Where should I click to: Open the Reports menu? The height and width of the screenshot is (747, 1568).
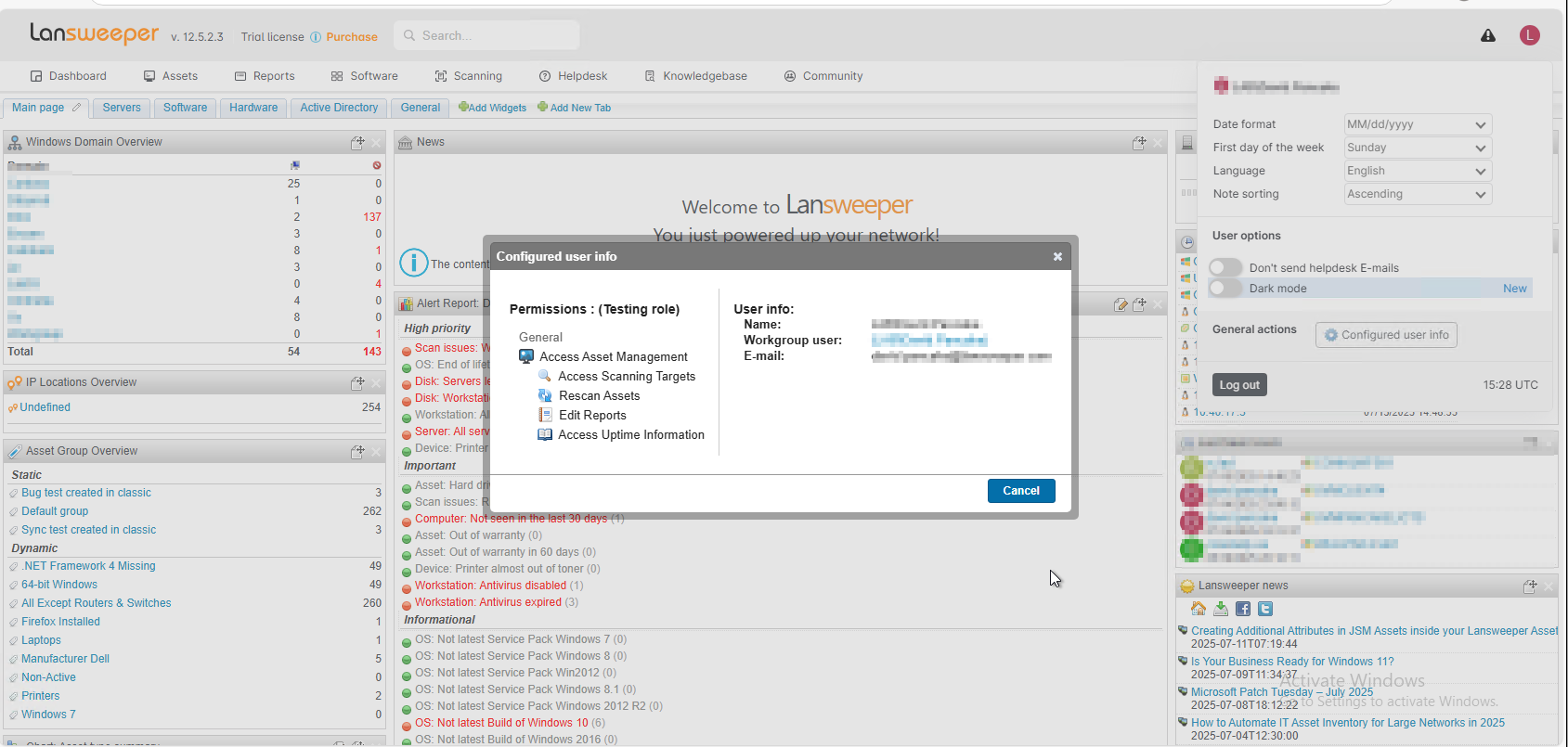pyautogui.click(x=265, y=76)
